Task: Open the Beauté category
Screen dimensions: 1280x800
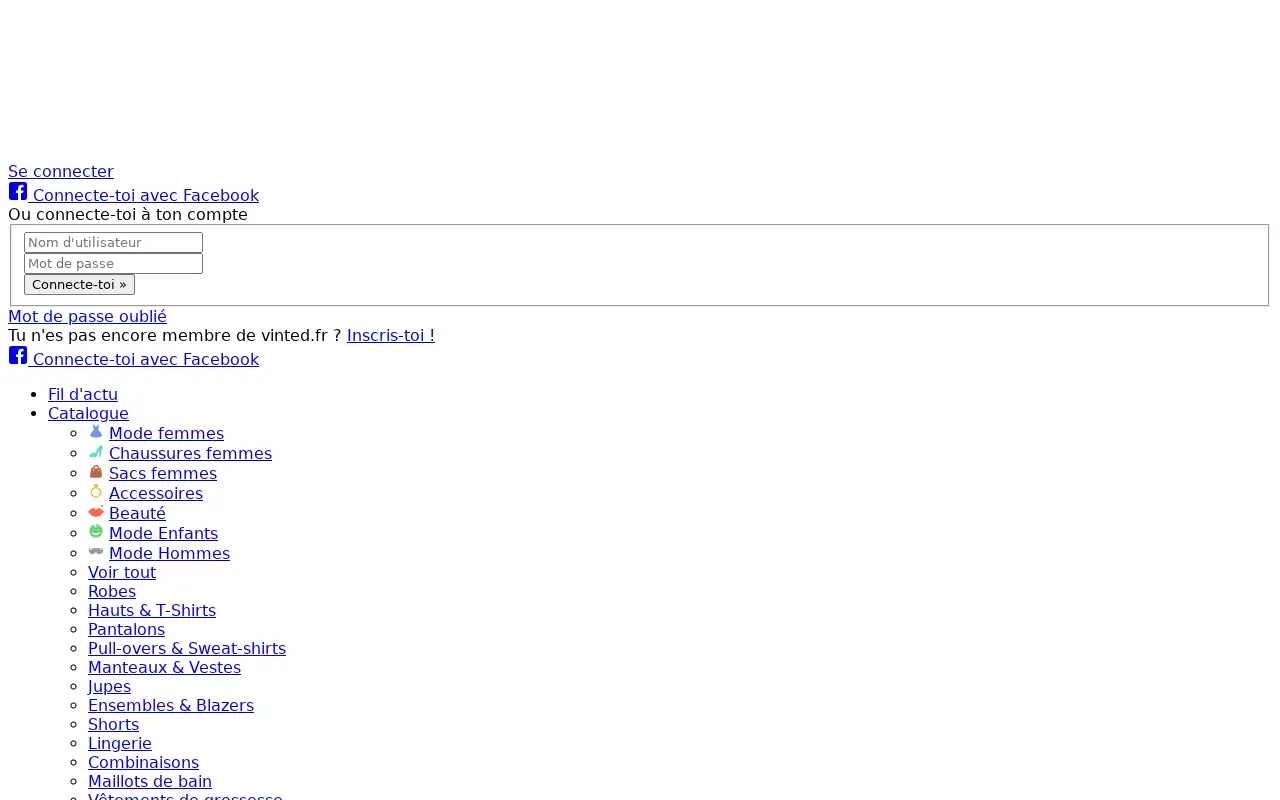Action: 137,514
